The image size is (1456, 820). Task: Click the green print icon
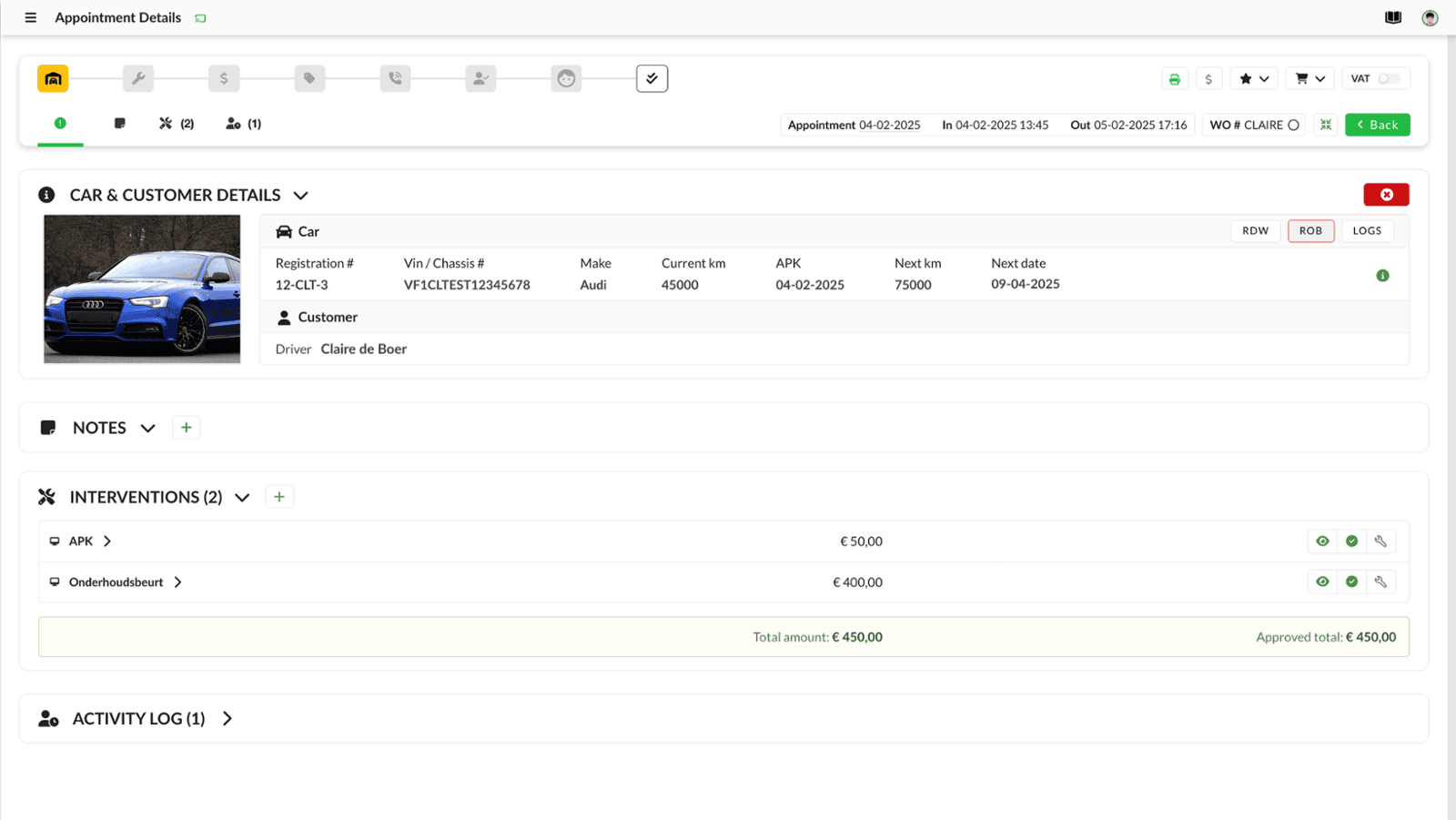(x=1175, y=79)
